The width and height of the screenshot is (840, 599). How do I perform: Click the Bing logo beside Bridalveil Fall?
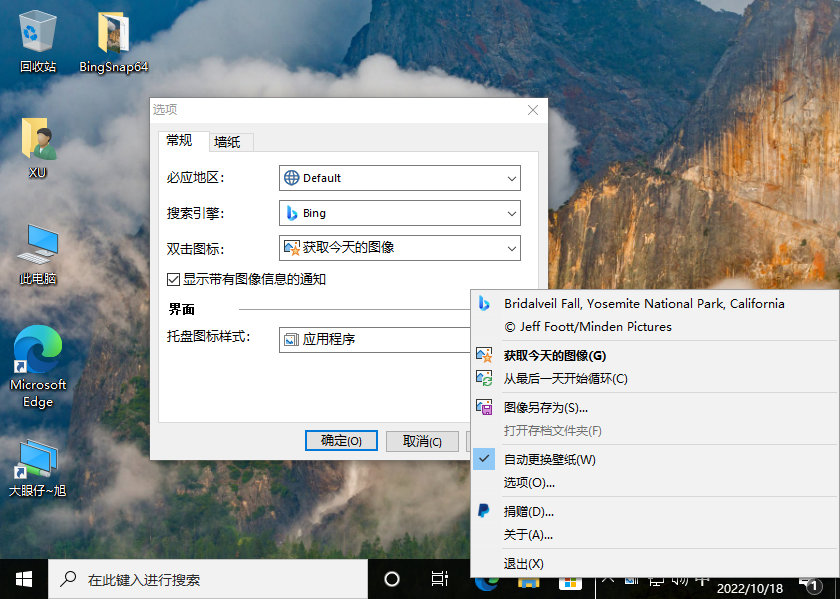pos(485,304)
